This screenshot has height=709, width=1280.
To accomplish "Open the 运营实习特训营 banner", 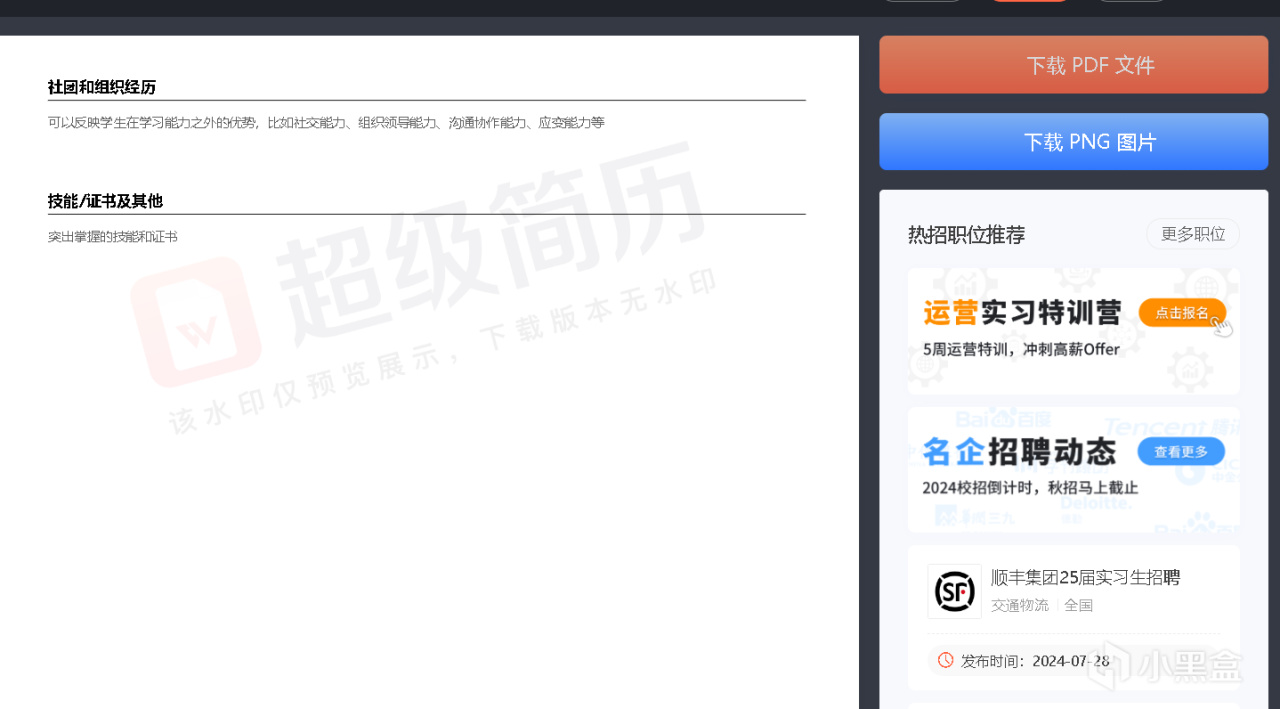I will [1073, 331].
